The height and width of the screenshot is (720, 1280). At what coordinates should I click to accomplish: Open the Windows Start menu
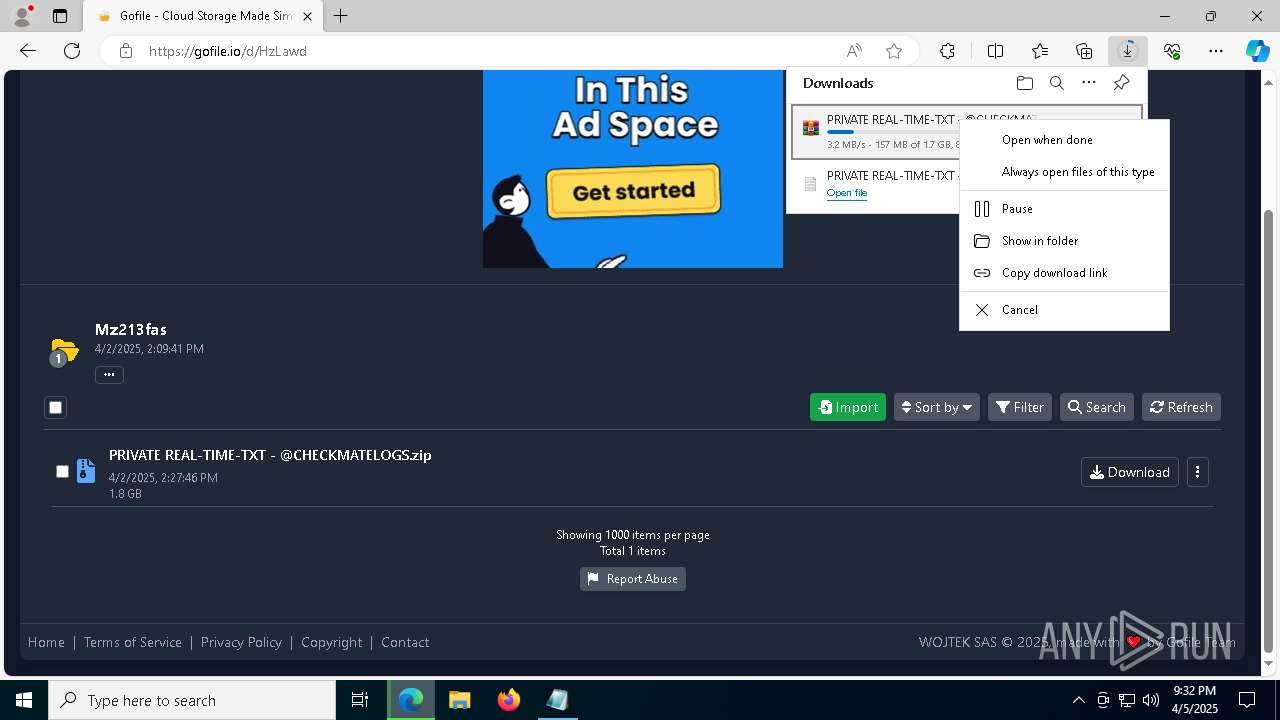(x=24, y=700)
